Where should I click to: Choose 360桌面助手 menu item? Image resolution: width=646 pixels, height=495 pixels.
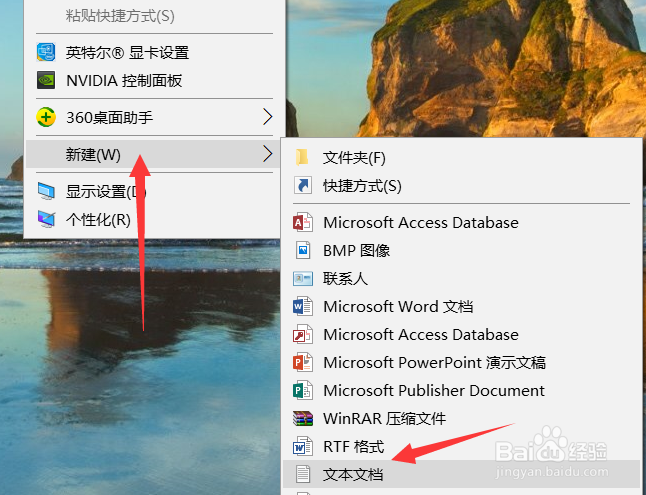tap(154, 117)
